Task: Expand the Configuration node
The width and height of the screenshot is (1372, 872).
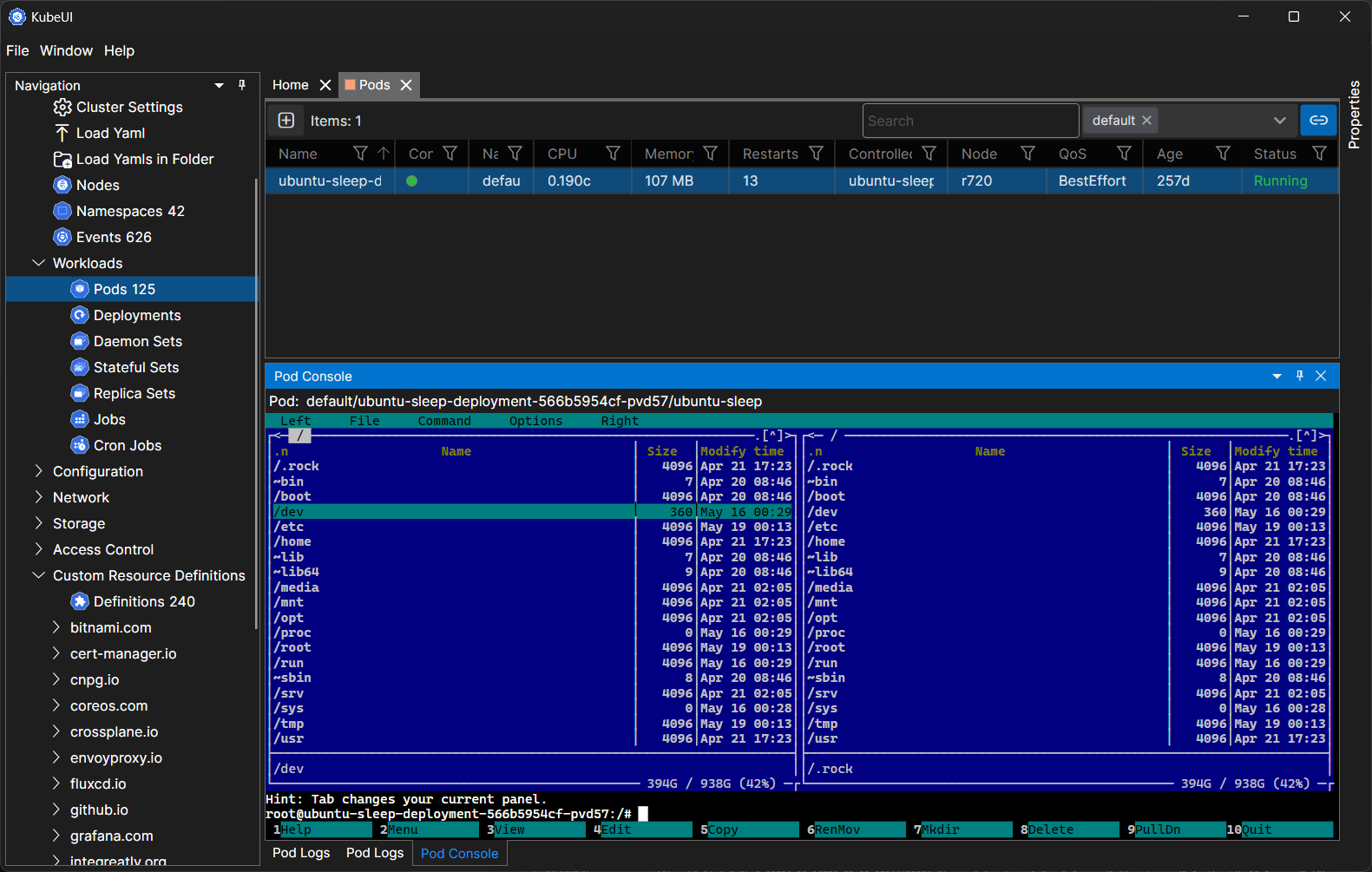Action: (x=38, y=471)
